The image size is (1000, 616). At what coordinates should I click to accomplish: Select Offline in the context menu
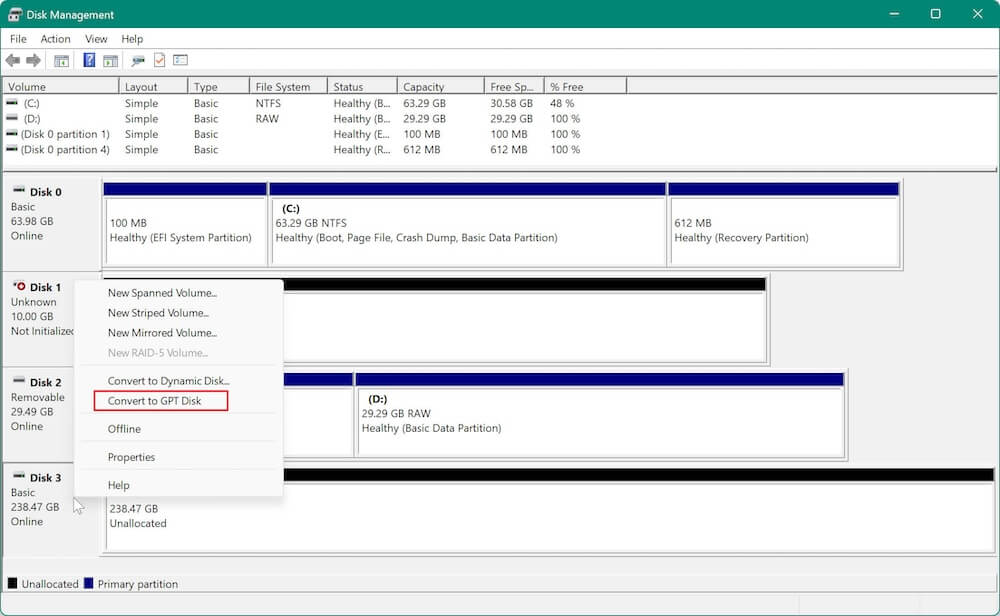pyautogui.click(x=124, y=429)
